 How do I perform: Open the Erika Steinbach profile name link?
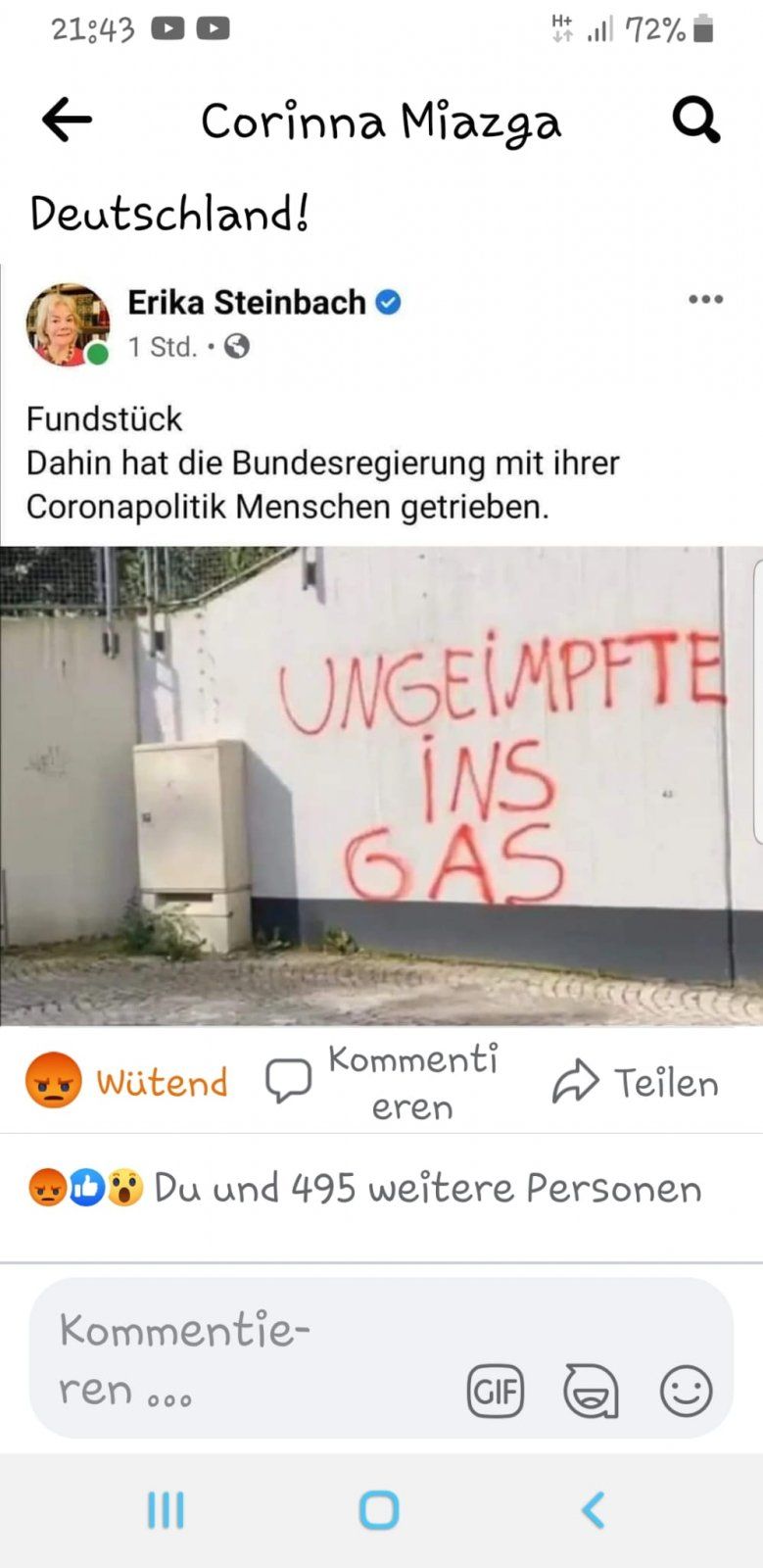coord(247,303)
